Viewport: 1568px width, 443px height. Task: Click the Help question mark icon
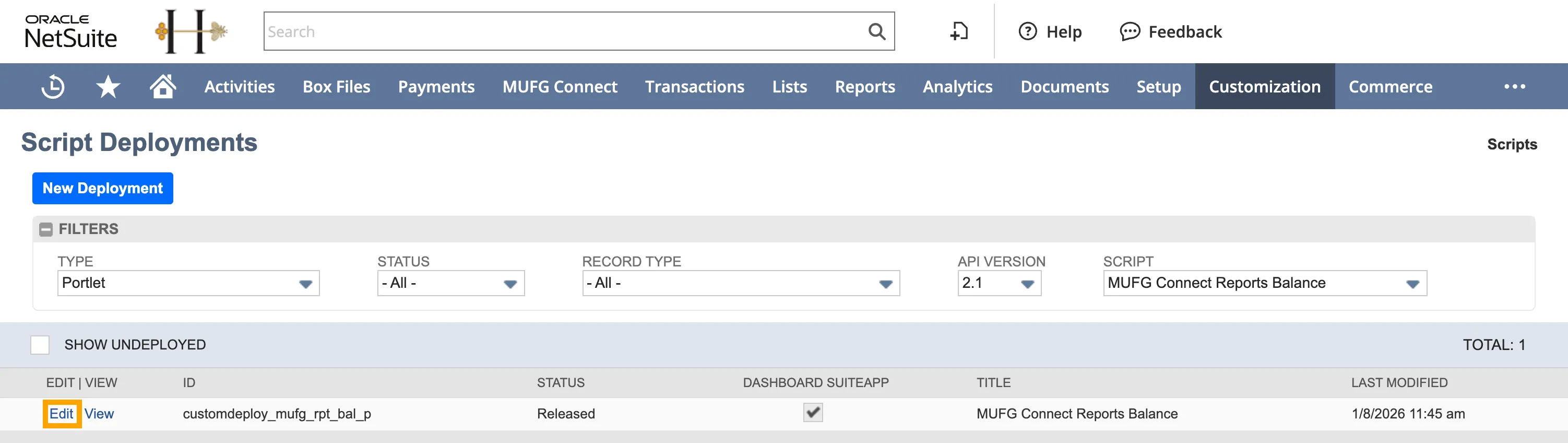click(1027, 31)
